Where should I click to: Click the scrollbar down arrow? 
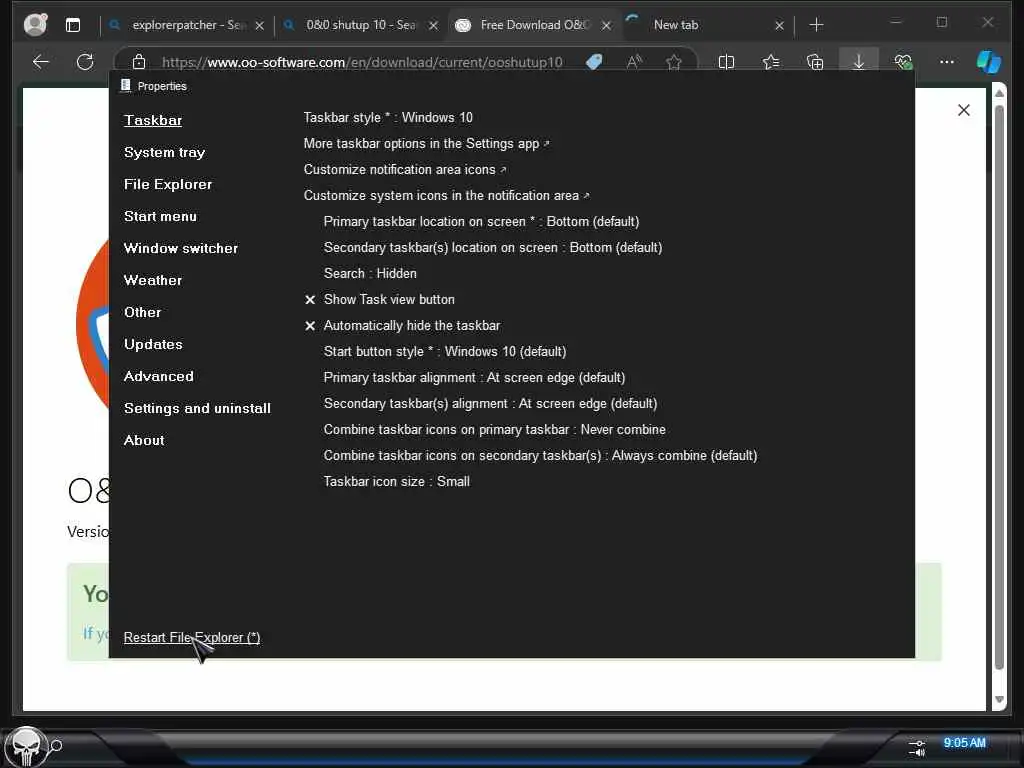click(999, 699)
